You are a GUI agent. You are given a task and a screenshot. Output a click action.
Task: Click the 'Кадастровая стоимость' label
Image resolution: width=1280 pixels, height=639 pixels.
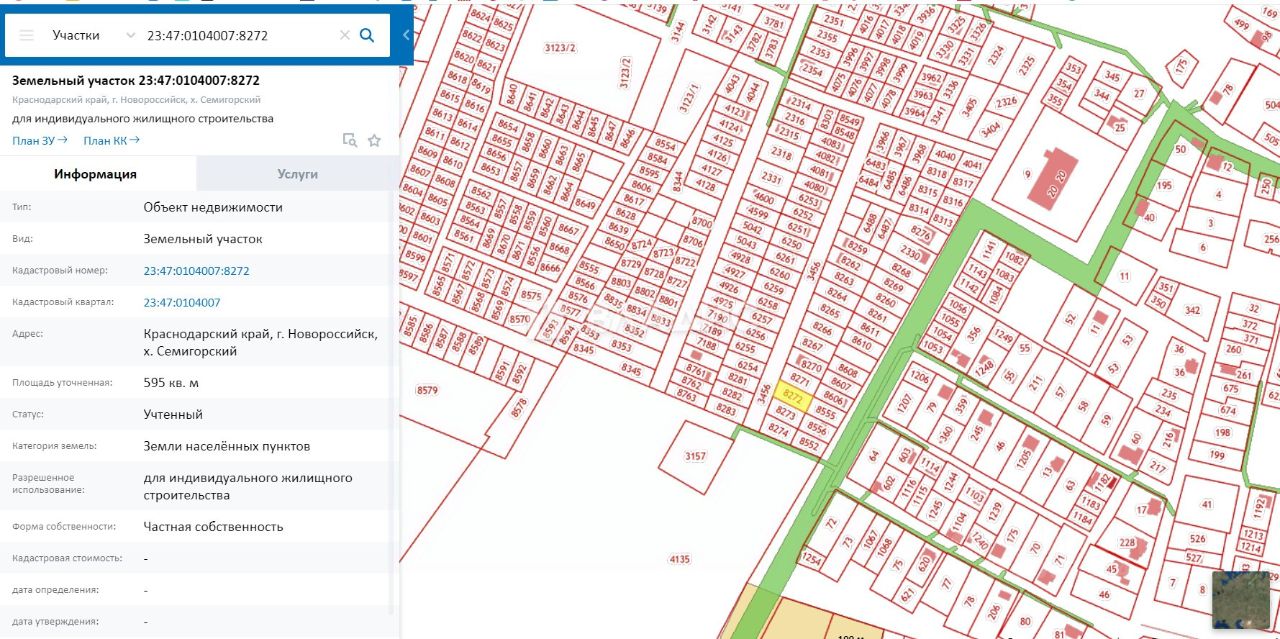click(67, 558)
